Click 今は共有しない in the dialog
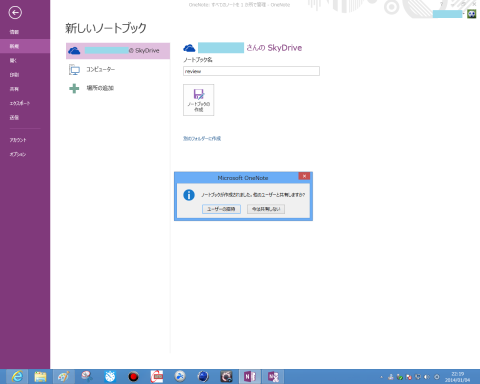480x384 pixels. tap(266, 209)
